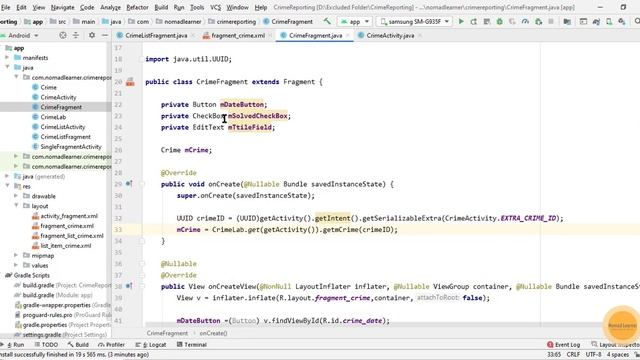Collapse the onCreate method at line 29

(142, 184)
